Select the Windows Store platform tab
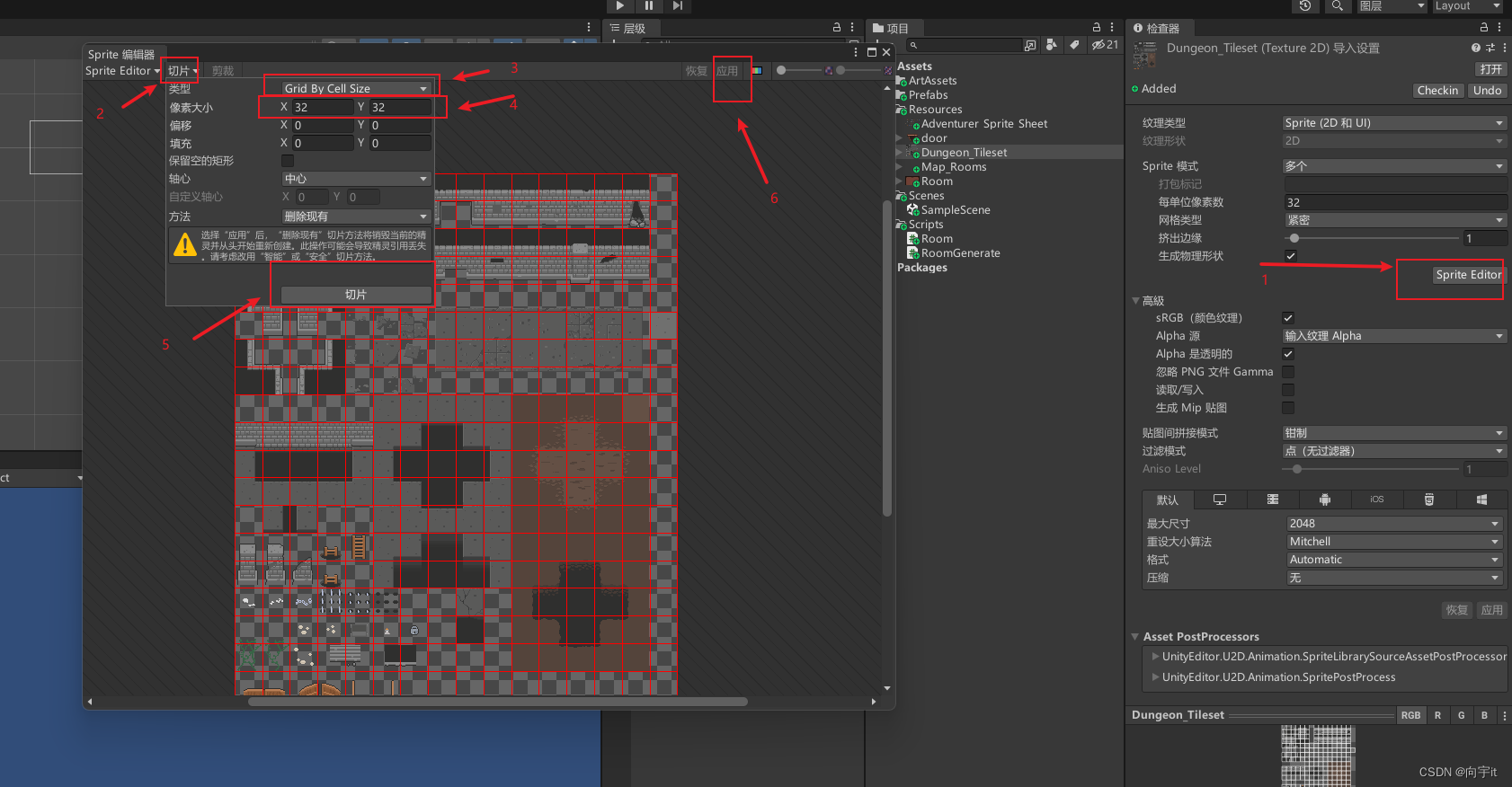Image resolution: width=1512 pixels, height=787 pixels. point(1481,500)
